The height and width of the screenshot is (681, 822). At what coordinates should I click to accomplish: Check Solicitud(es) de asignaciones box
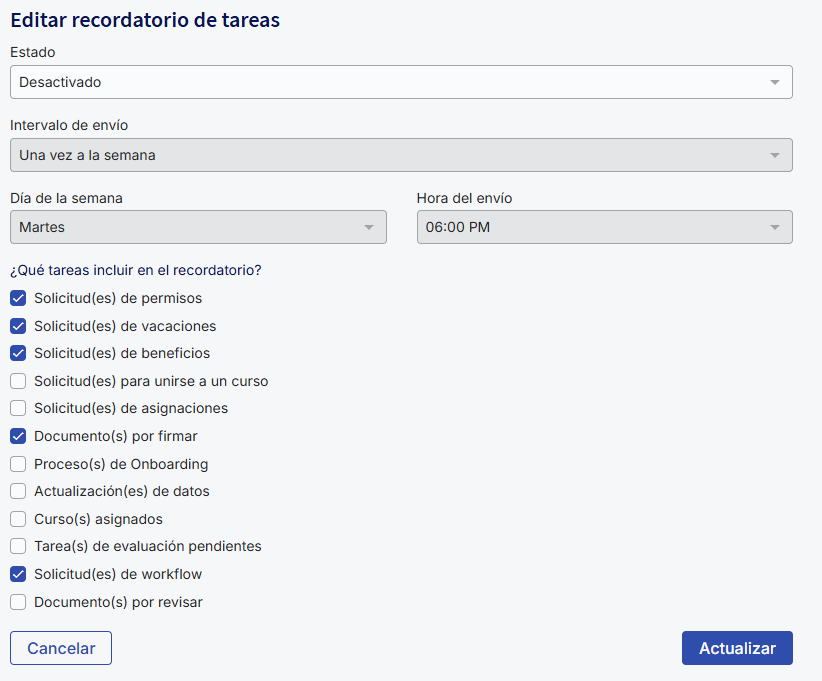point(18,408)
